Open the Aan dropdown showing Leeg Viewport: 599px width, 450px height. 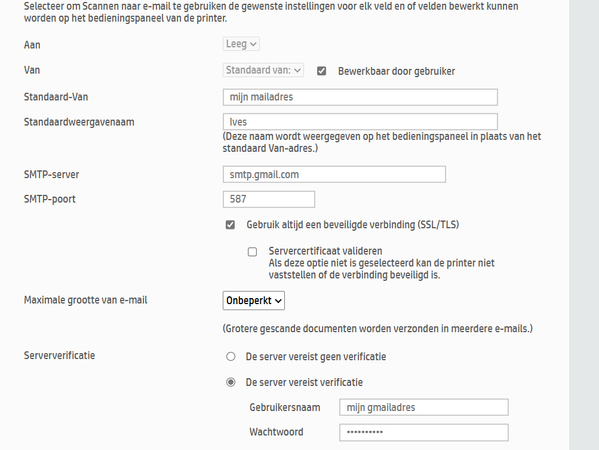[241, 44]
